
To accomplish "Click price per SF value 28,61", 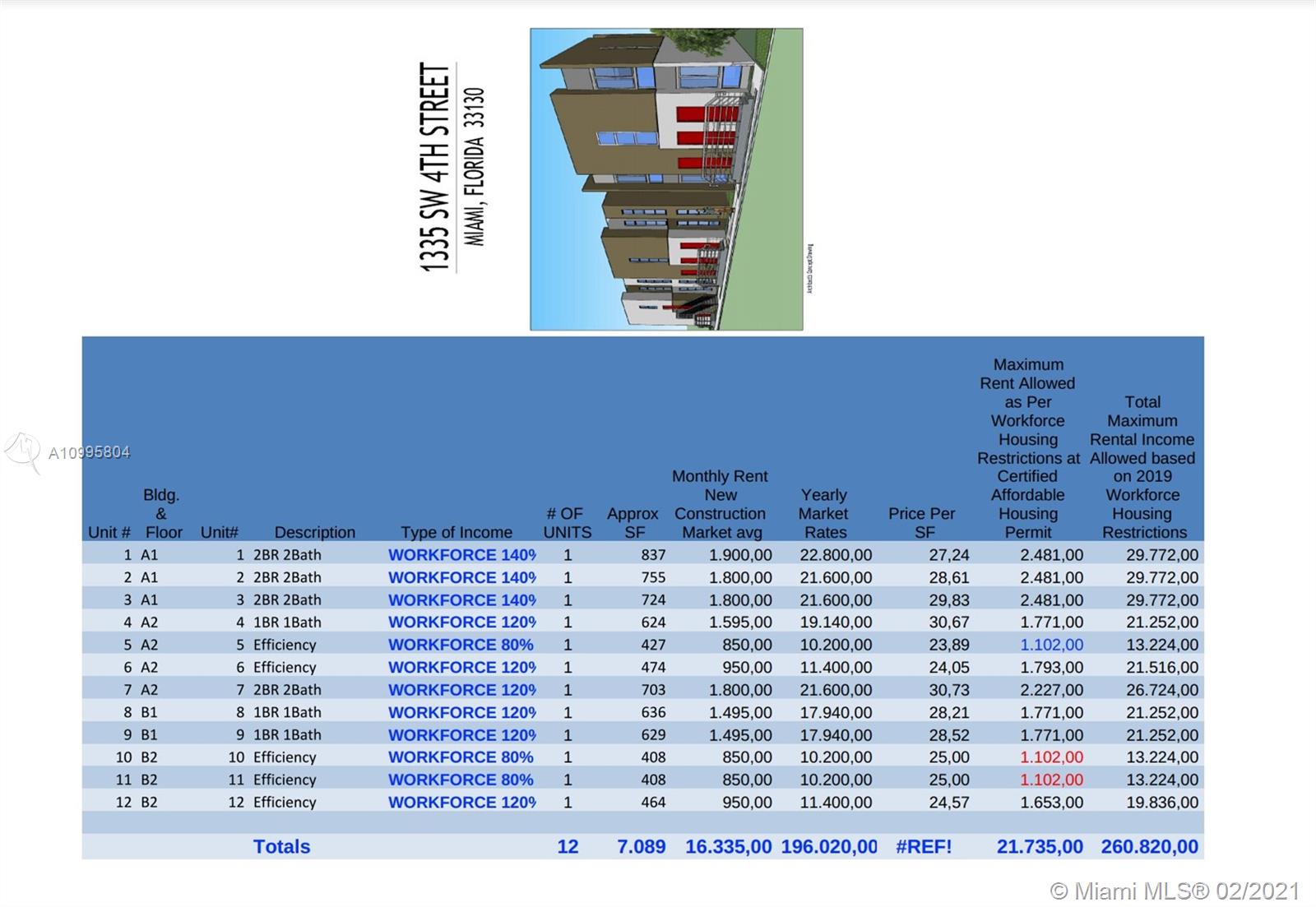I will point(949,577).
